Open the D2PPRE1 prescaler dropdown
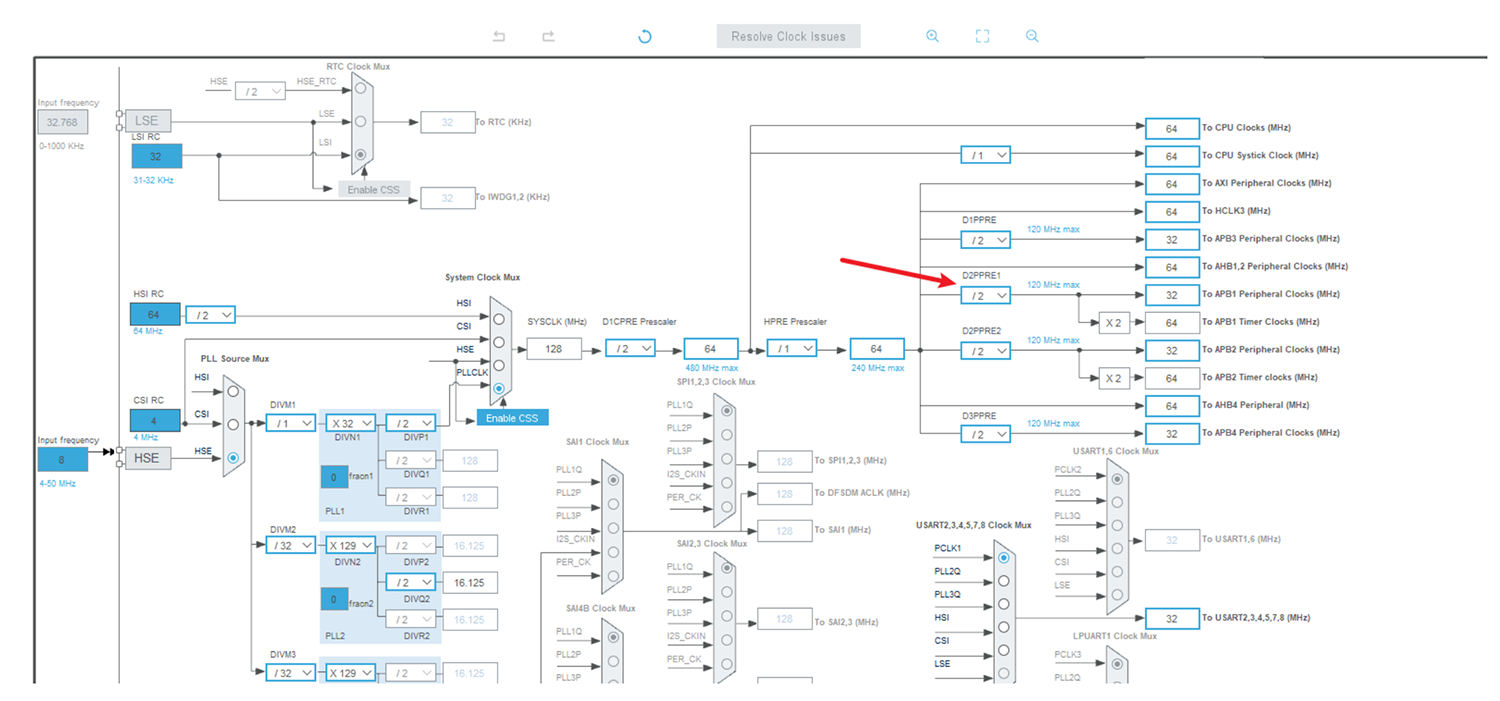 [x=985, y=295]
